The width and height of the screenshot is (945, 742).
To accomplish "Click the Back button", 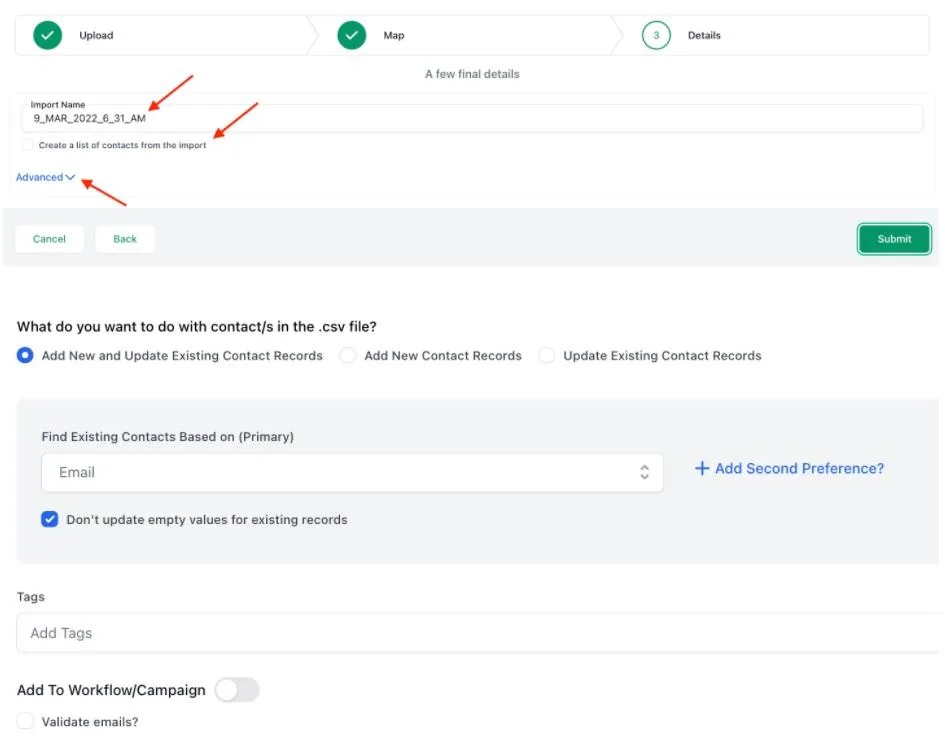I will [x=125, y=239].
